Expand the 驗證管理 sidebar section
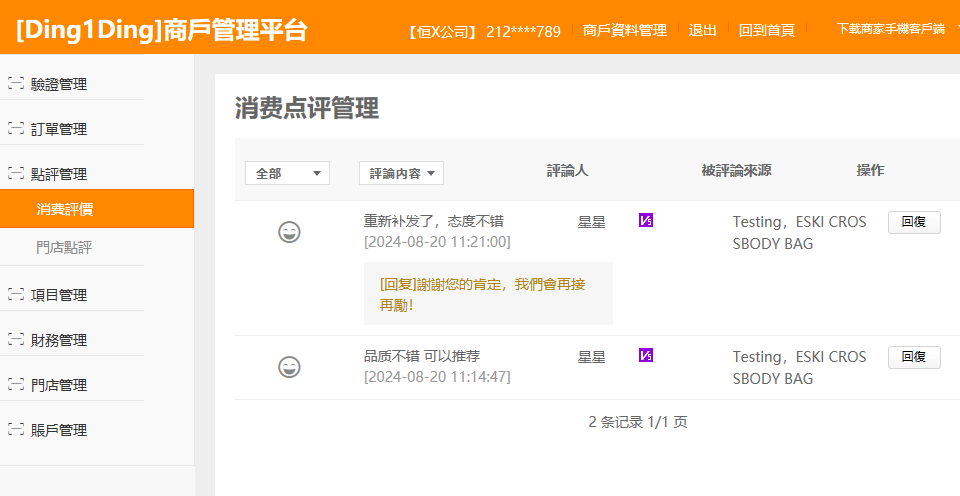Viewport: 960px width, 496px height. coord(59,84)
